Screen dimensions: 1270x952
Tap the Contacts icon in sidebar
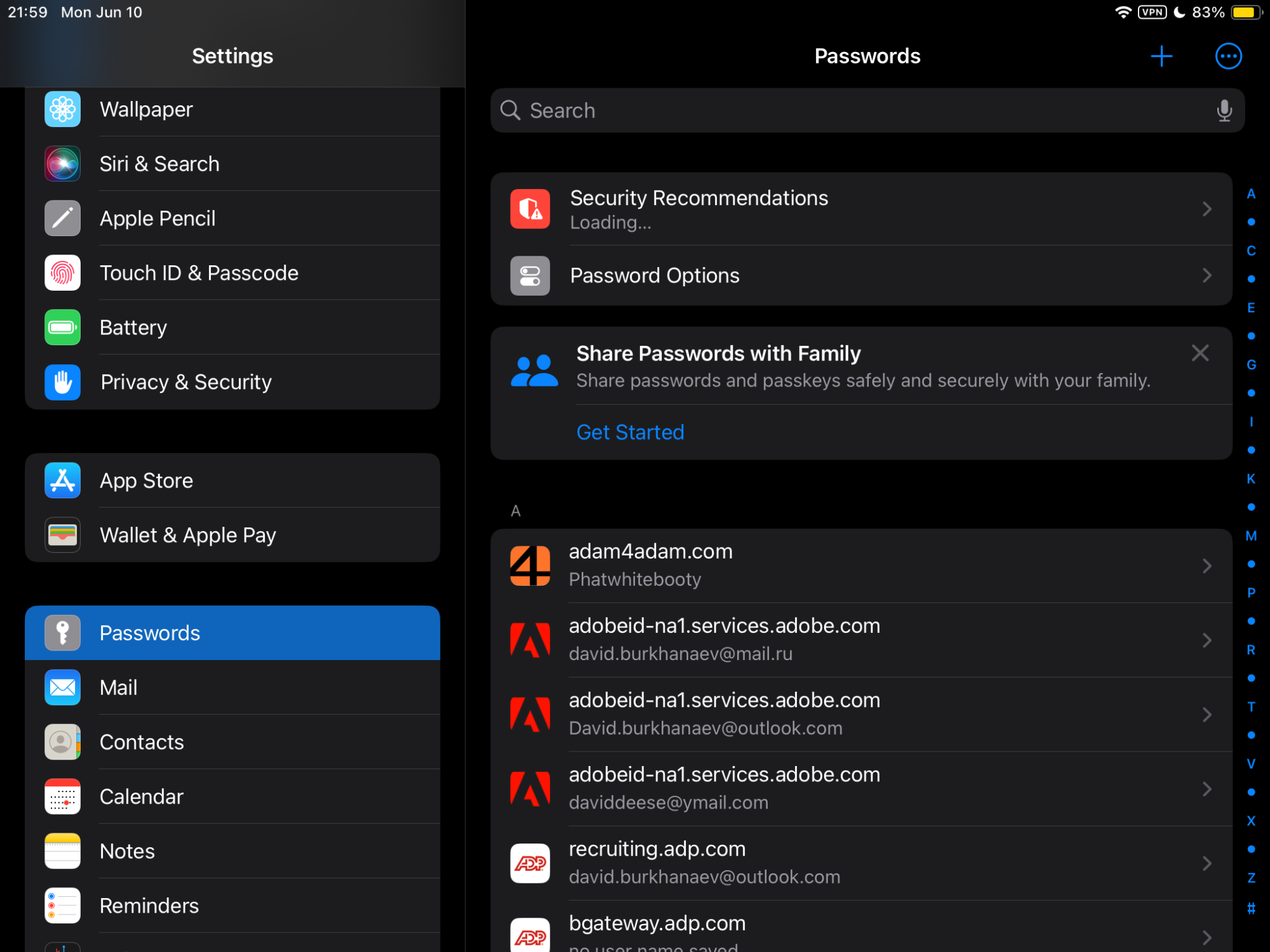62,742
